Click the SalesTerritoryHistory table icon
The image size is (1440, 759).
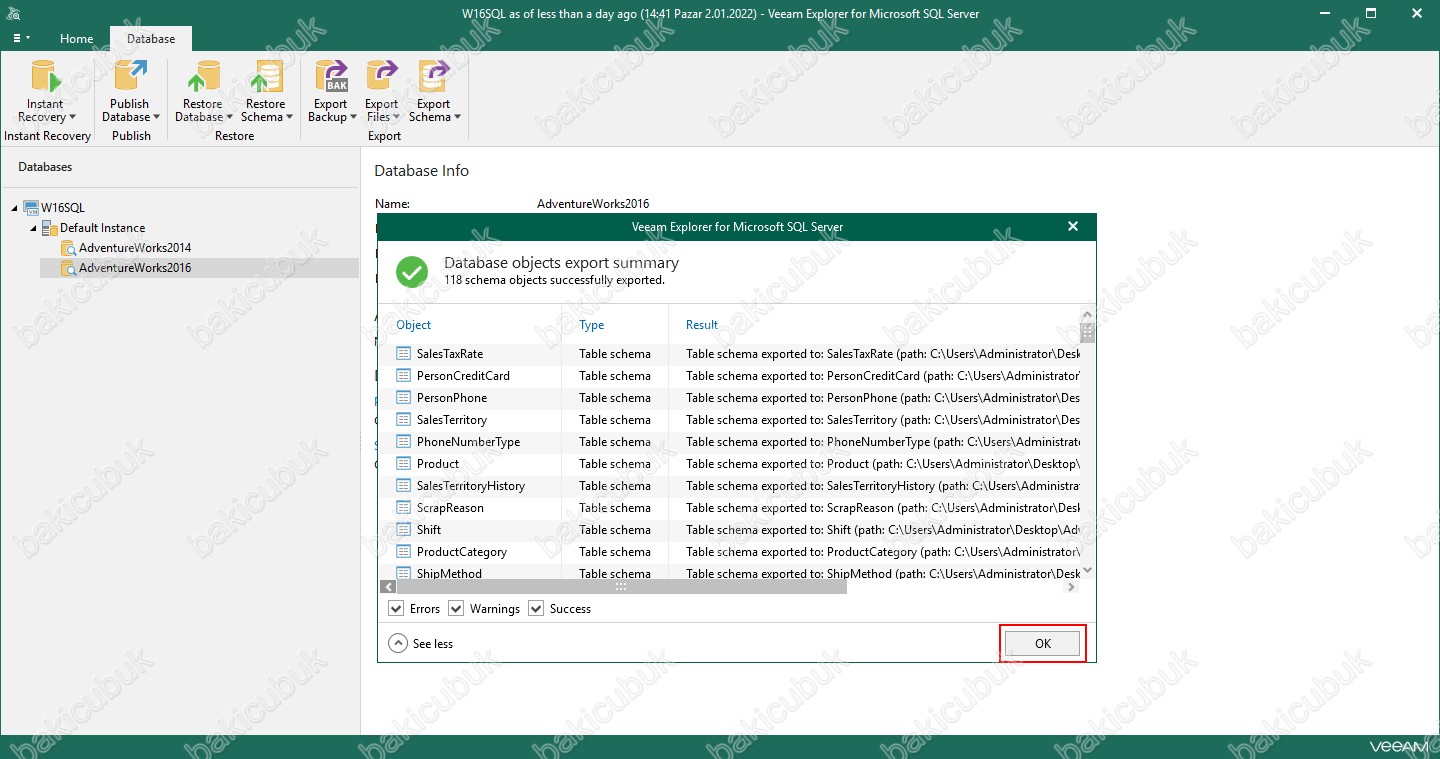pyautogui.click(x=404, y=486)
